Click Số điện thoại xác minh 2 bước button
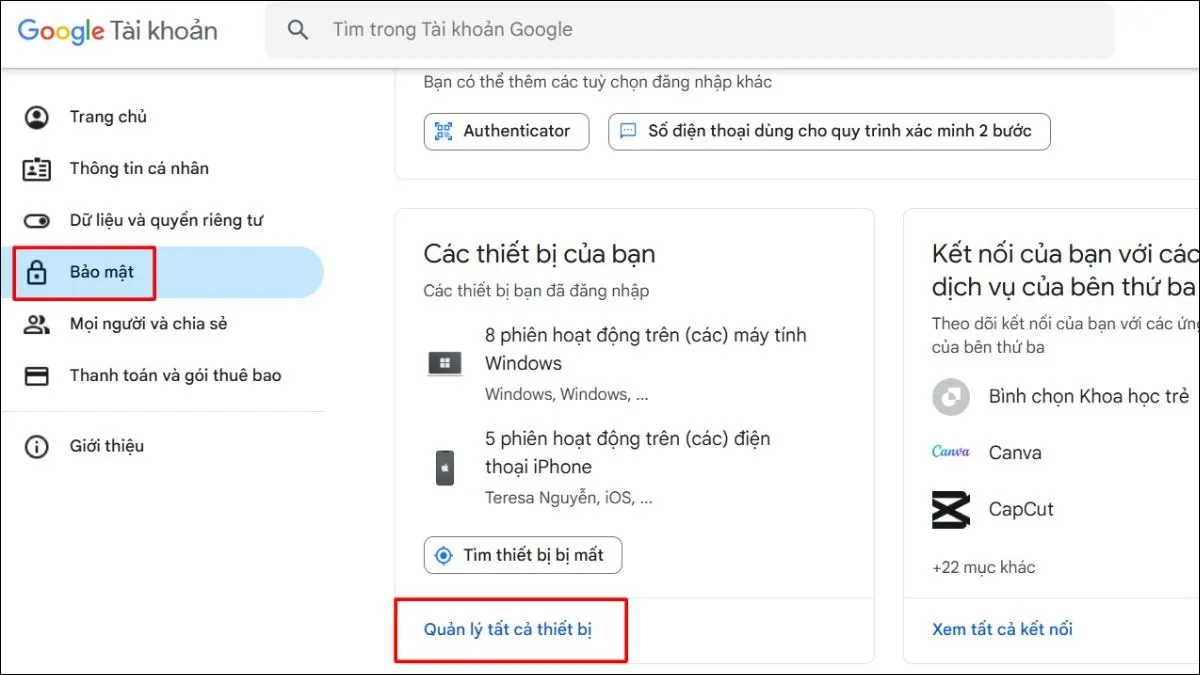This screenshot has width=1200, height=675. pos(829,131)
